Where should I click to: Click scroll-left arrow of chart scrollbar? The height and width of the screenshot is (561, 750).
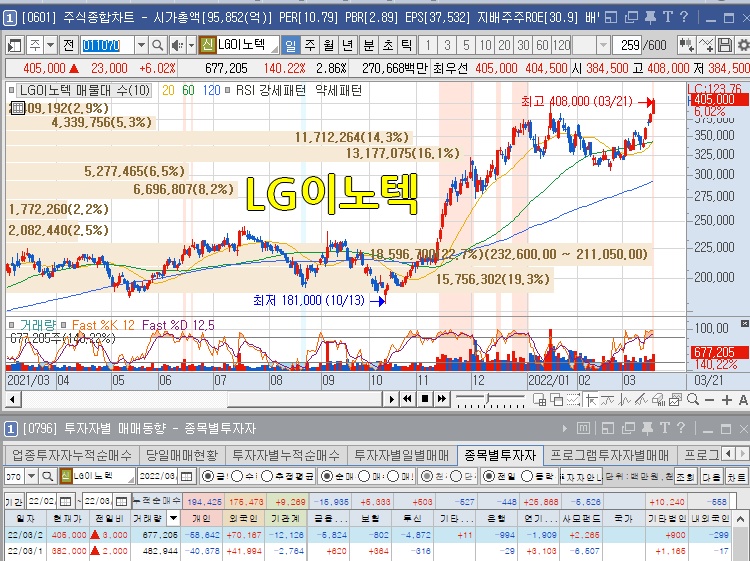click(x=12, y=399)
